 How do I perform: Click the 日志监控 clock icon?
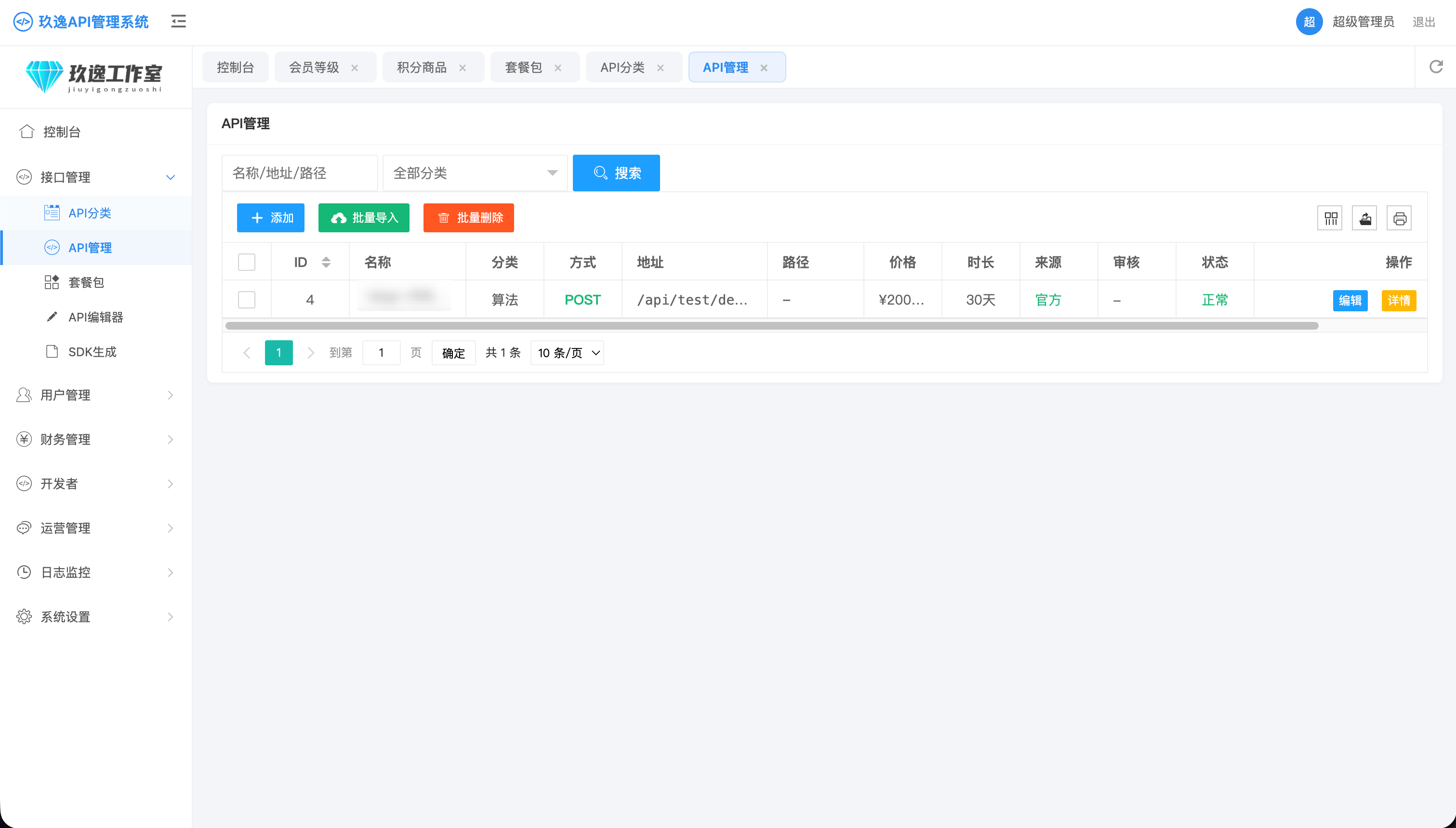coord(24,572)
